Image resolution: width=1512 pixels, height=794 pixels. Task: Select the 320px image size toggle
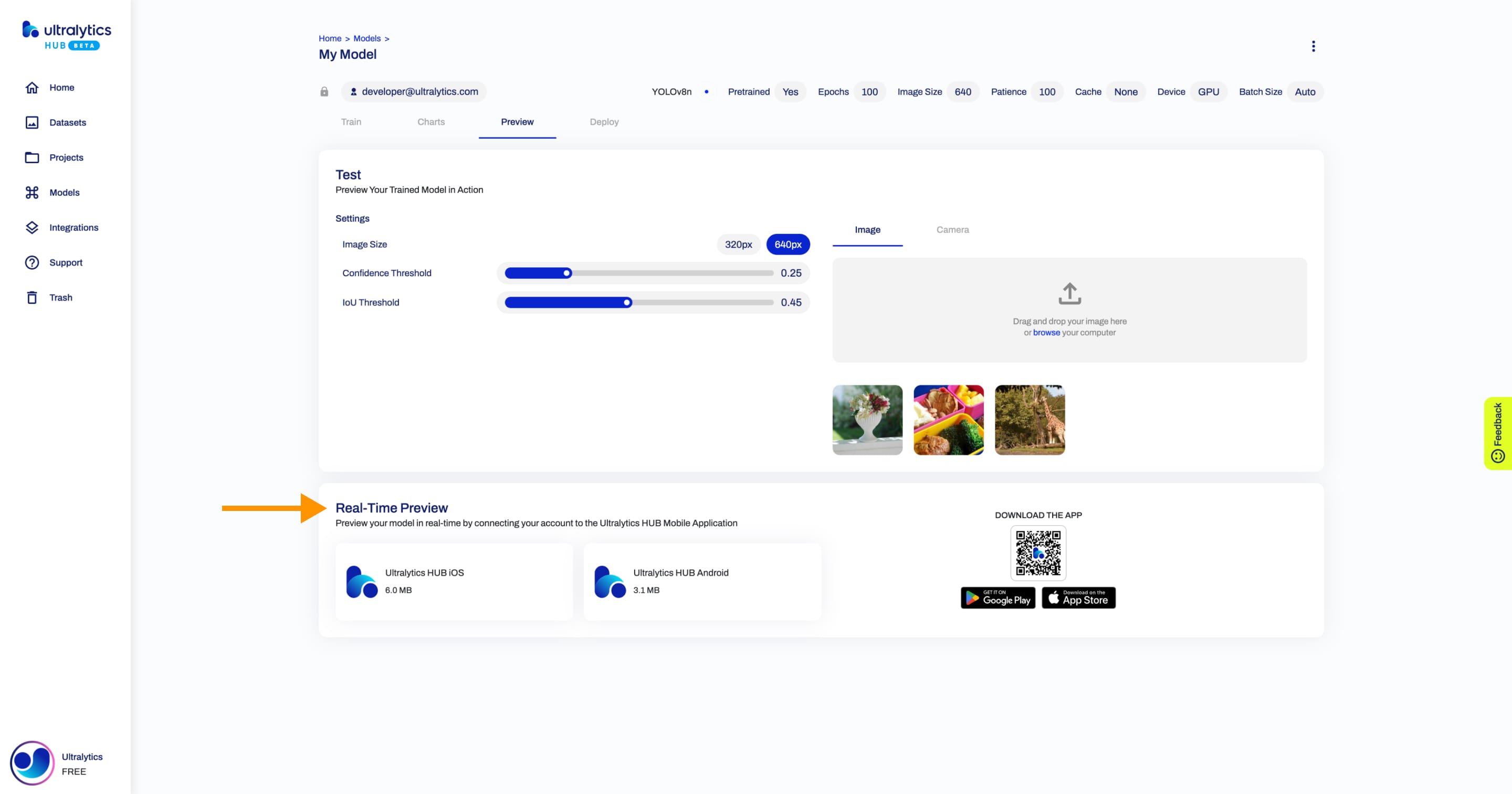coord(737,243)
